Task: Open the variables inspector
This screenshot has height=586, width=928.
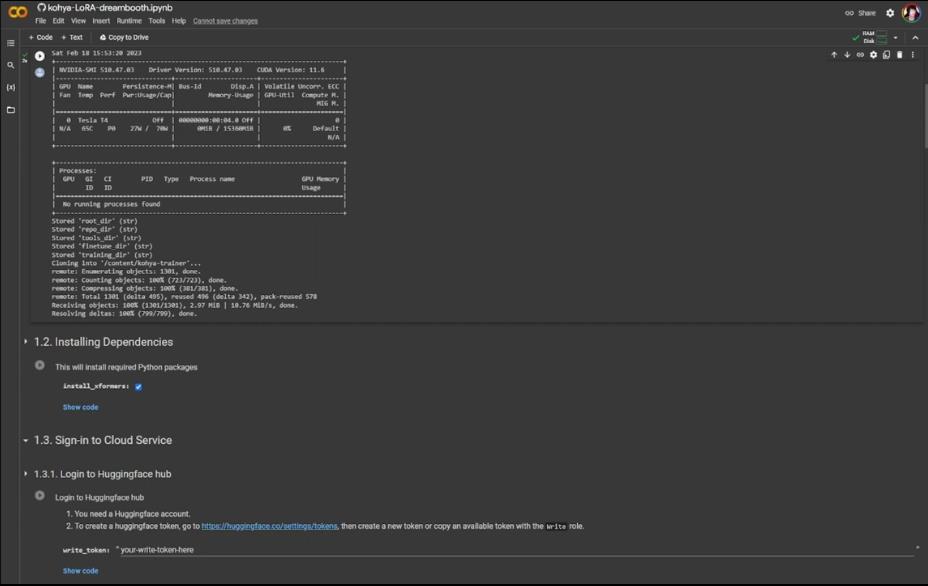Action: (x=10, y=85)
